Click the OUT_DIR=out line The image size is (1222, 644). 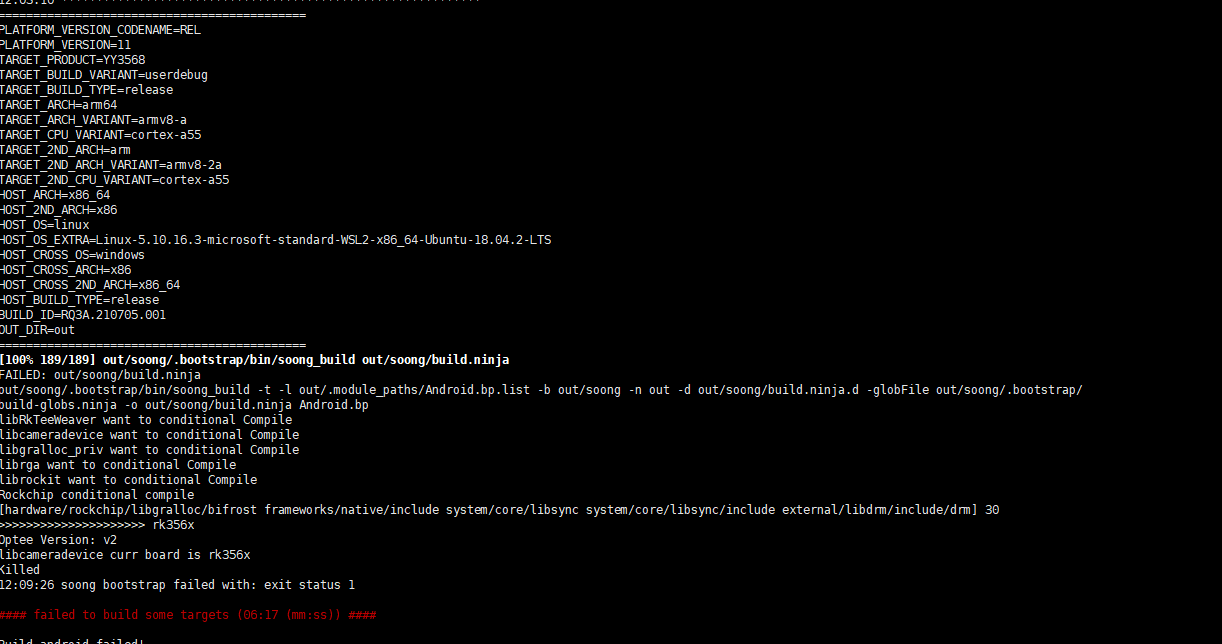pos(37,330)
